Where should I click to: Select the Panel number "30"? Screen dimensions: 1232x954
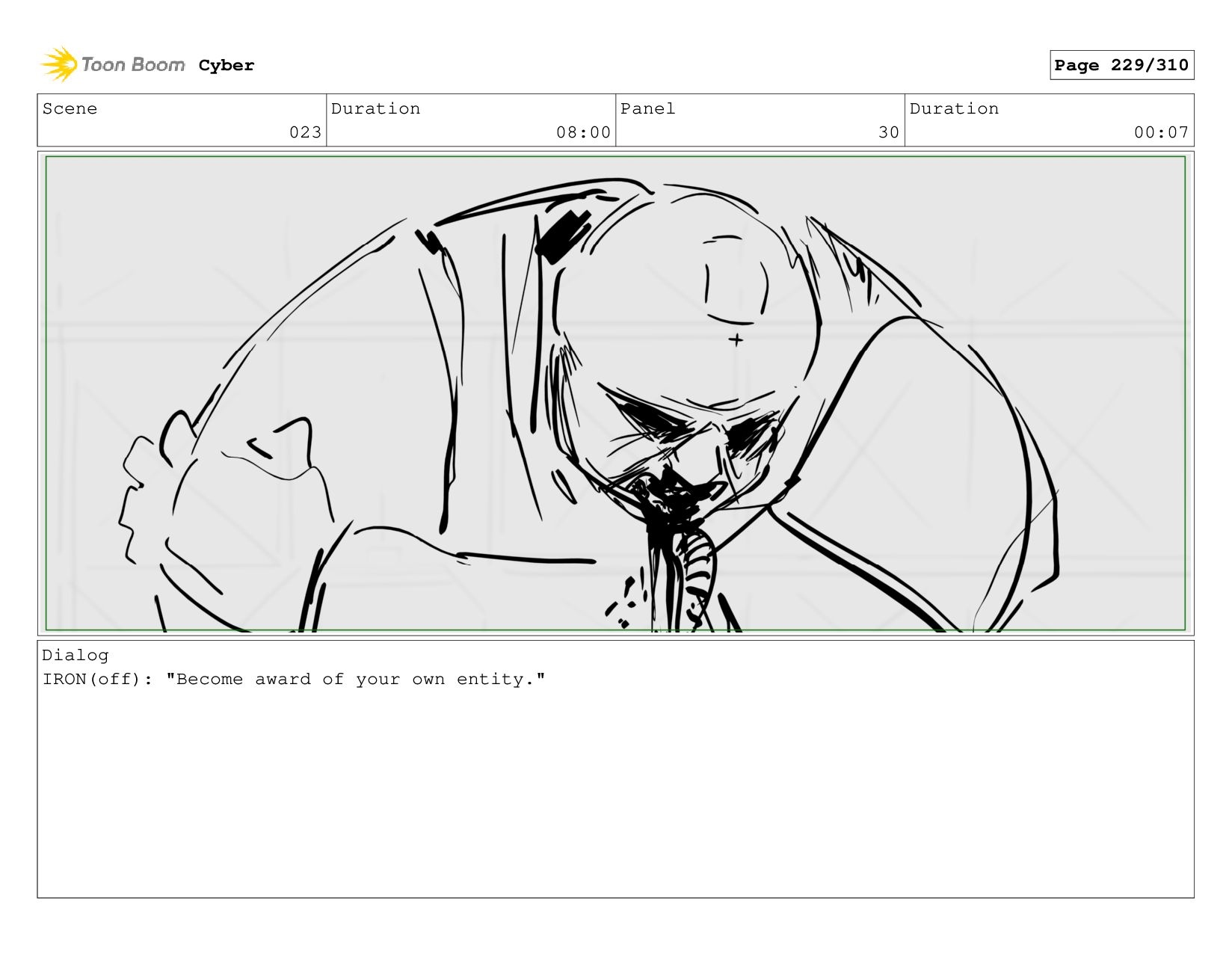click(889, 132)
